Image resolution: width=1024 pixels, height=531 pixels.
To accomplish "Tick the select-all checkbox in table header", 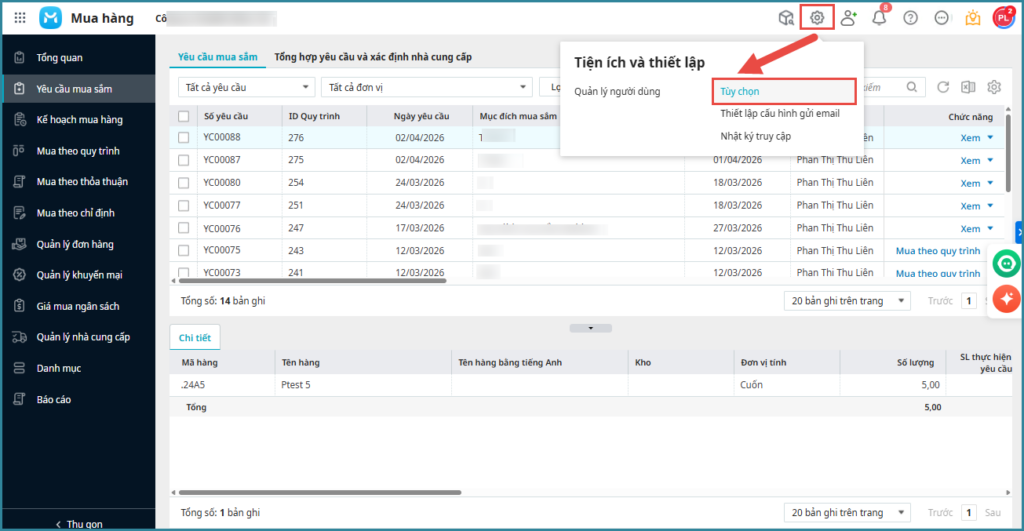I will pos(184,116).
